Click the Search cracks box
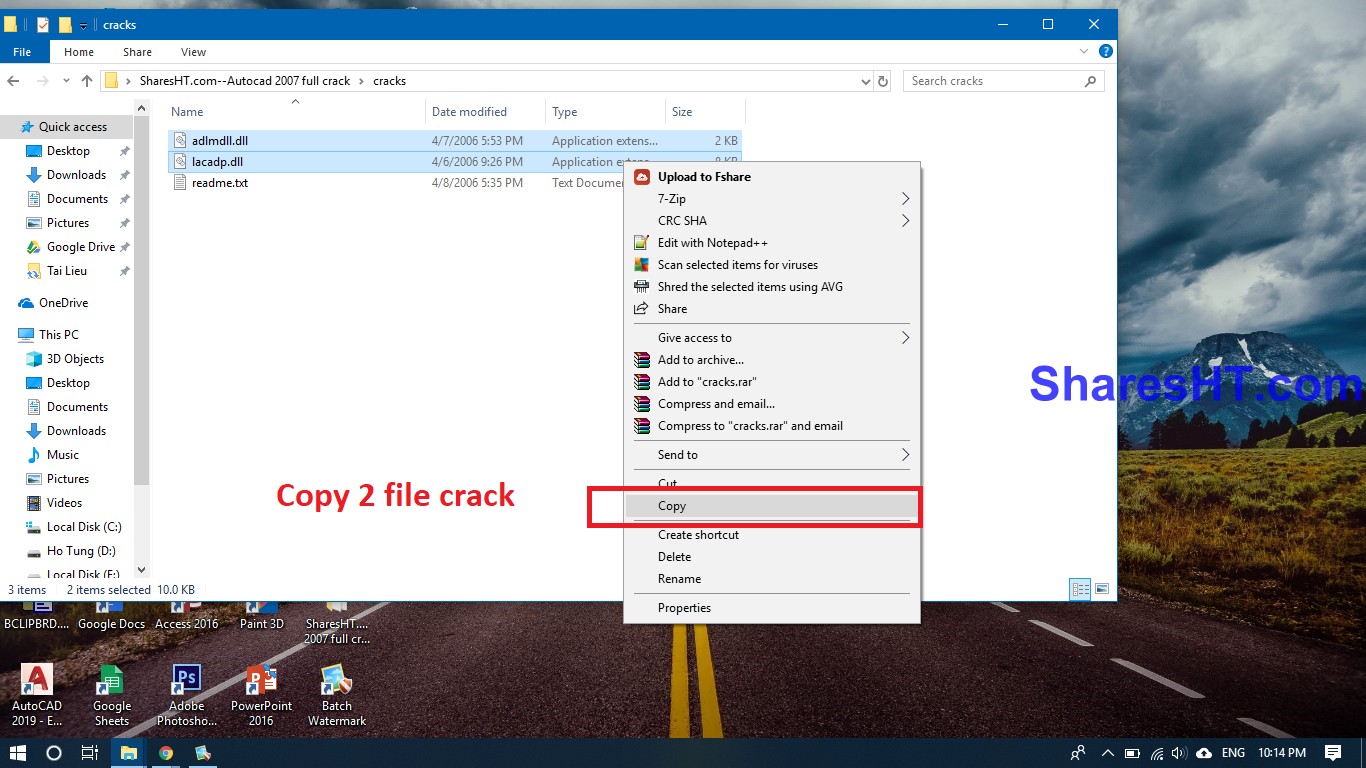The width and height of the screenshot is (1366, 768). 1004,81
